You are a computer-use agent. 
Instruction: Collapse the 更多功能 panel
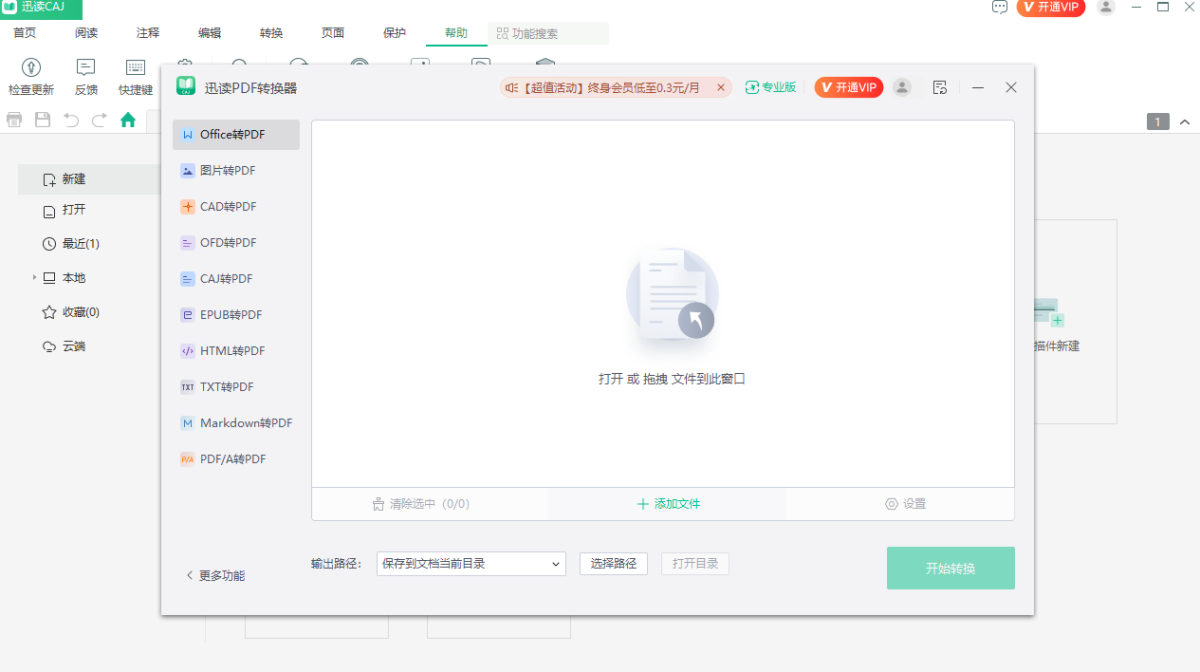pyautogui.click(x=216, y=575)
